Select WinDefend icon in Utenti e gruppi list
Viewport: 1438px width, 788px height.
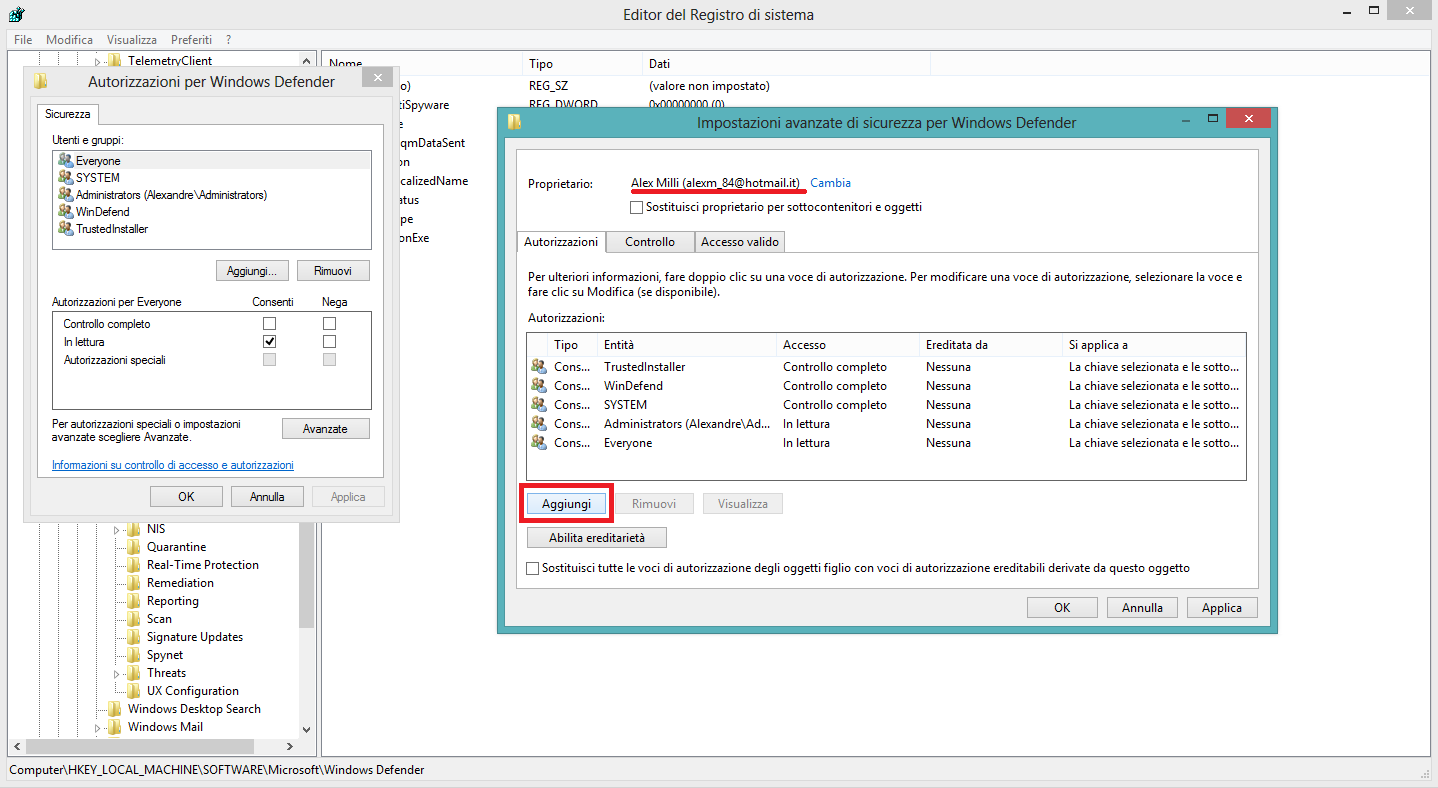pyautogui.click(x=66, y=211)
